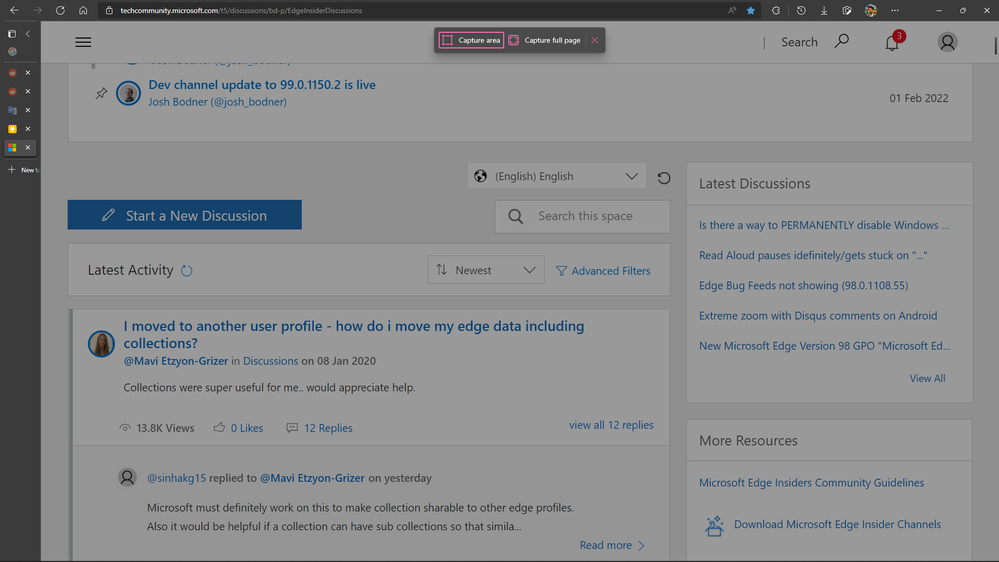
Task: Reset the language with circular arrow
Action: pyautogui.click(x=663, y=178)
